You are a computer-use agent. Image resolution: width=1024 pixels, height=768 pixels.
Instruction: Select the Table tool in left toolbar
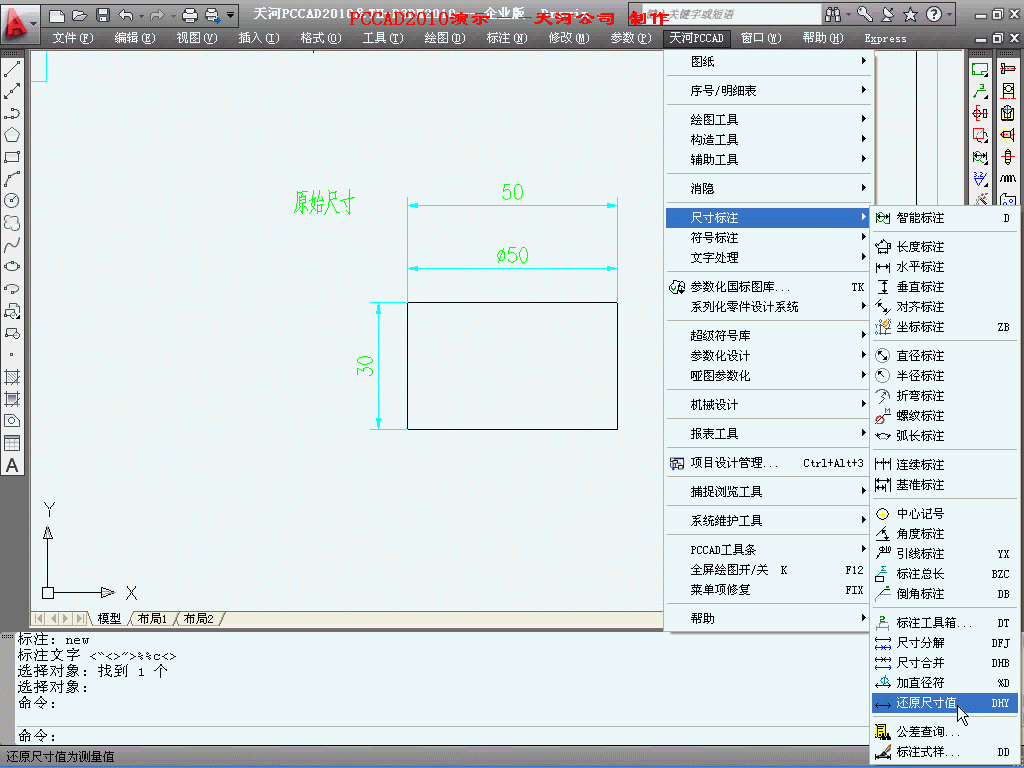click(12, 443)
